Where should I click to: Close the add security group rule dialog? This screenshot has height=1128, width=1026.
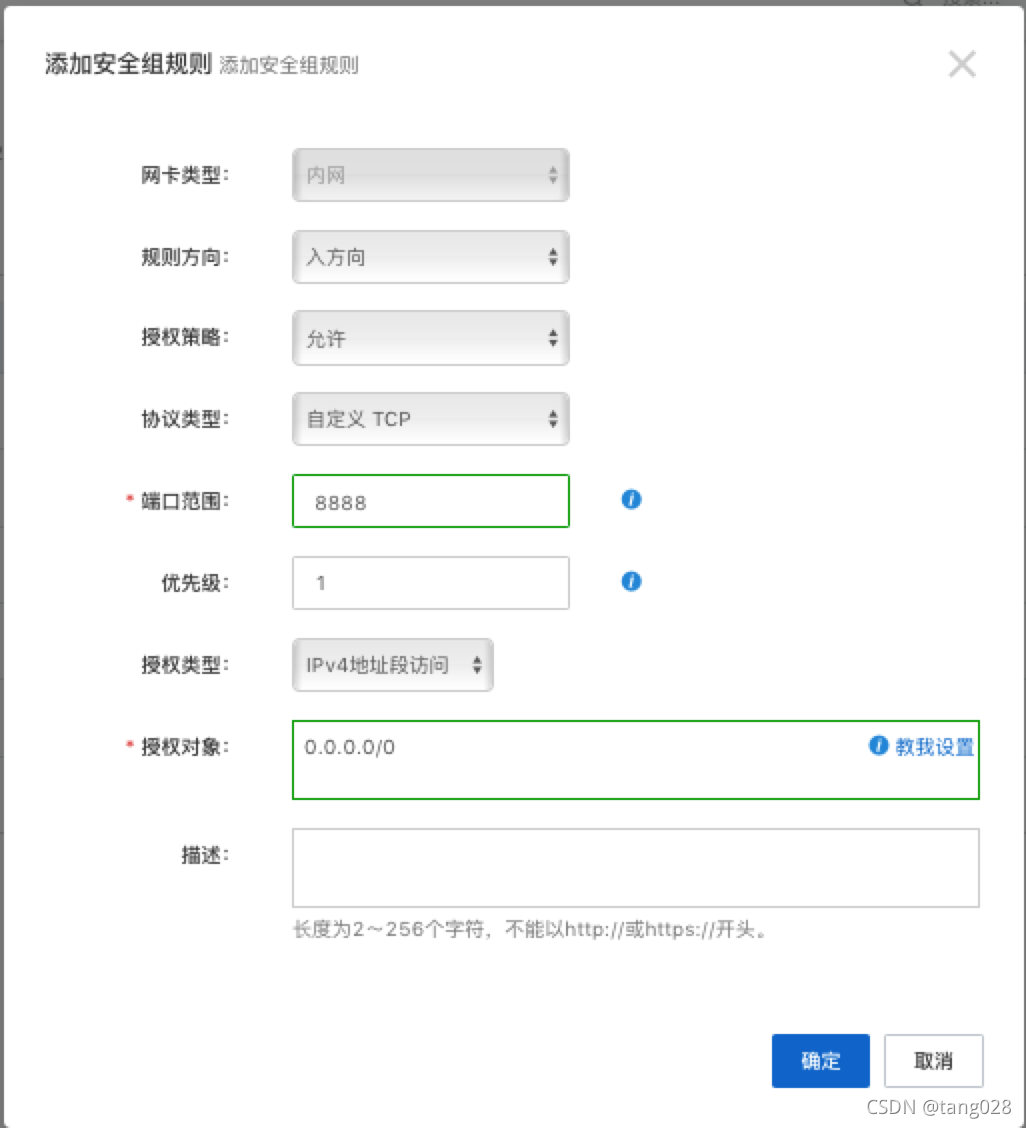[962, 64]
